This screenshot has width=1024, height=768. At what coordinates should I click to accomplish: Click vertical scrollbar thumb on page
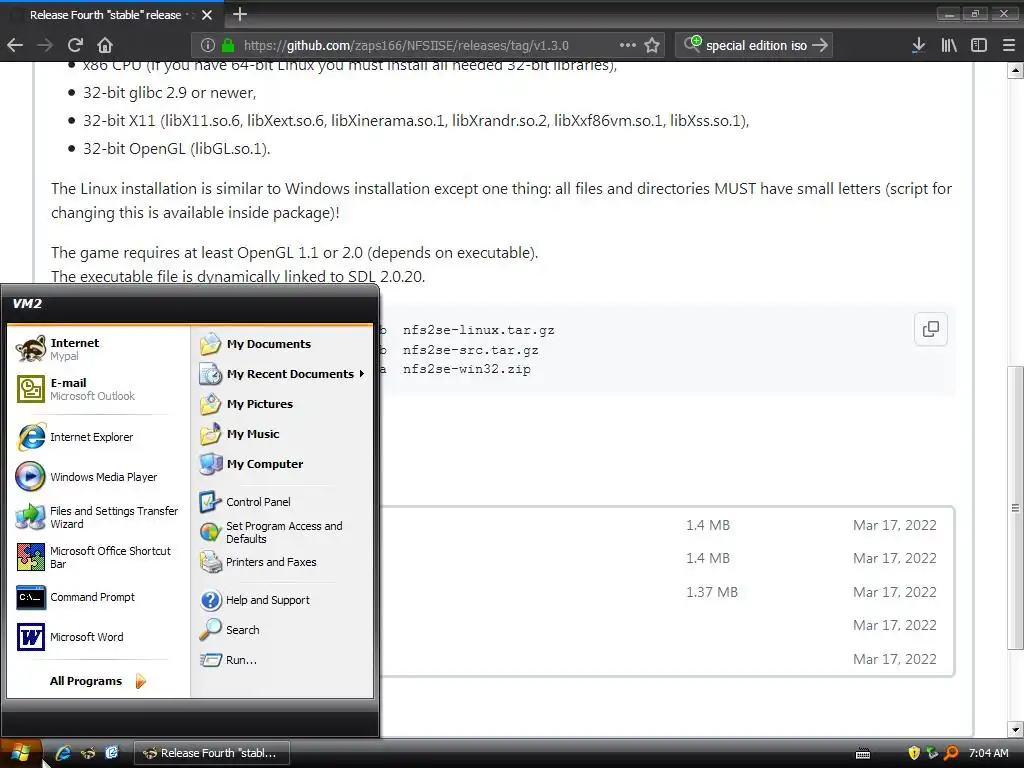(x=1015, y=507)
